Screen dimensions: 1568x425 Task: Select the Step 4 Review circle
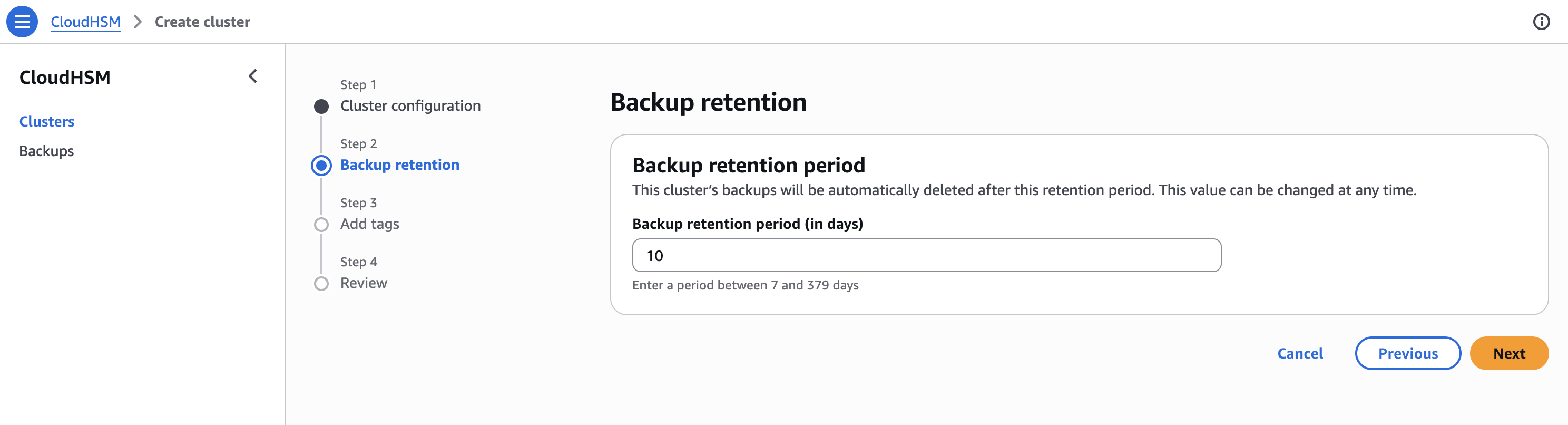(x=321, y=284)
